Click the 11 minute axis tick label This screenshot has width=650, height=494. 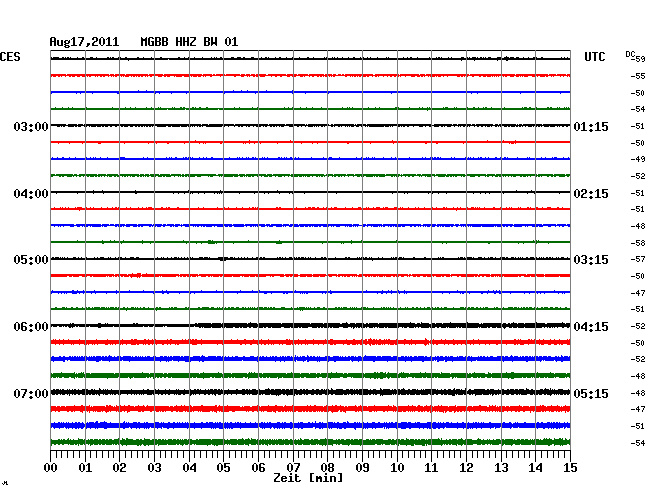click(431, 468)
